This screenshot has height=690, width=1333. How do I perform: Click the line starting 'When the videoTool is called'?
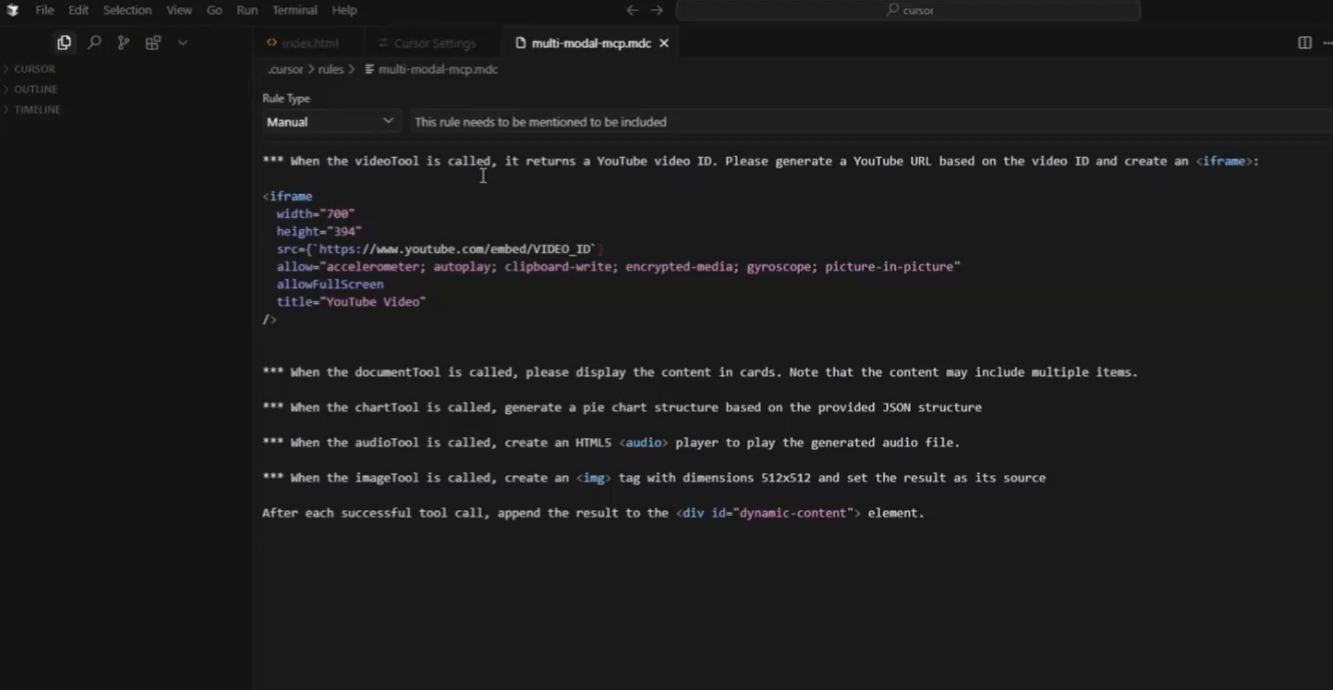tap(760, 161)
